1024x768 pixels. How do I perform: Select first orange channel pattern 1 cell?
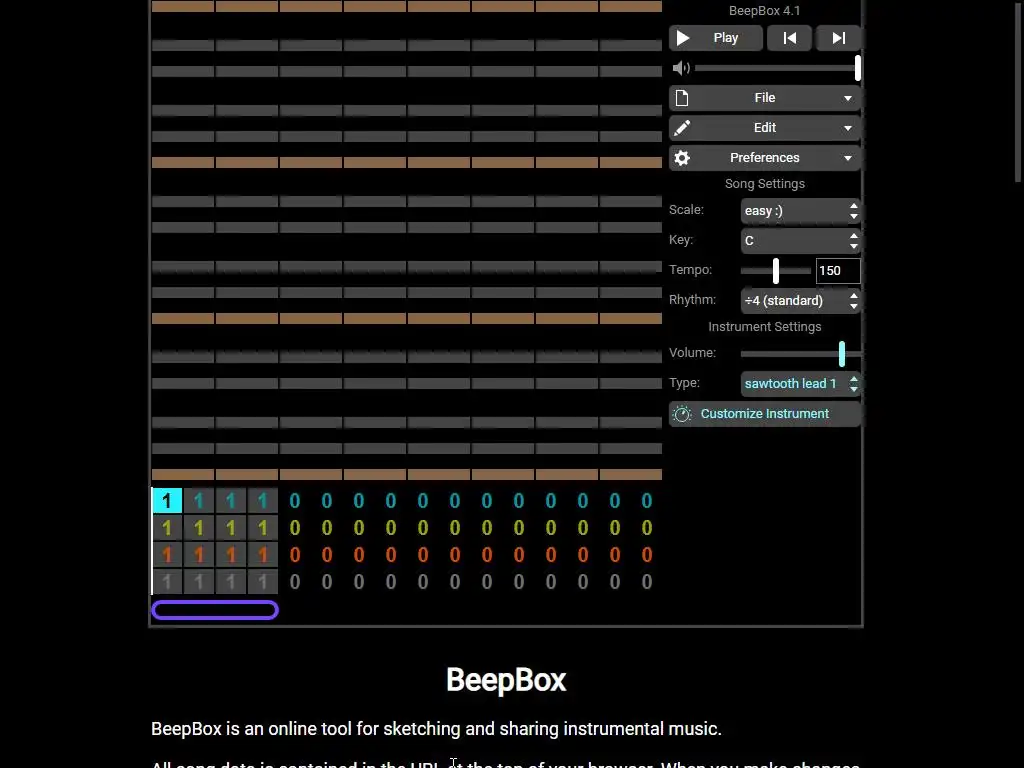tap(167, 554)
